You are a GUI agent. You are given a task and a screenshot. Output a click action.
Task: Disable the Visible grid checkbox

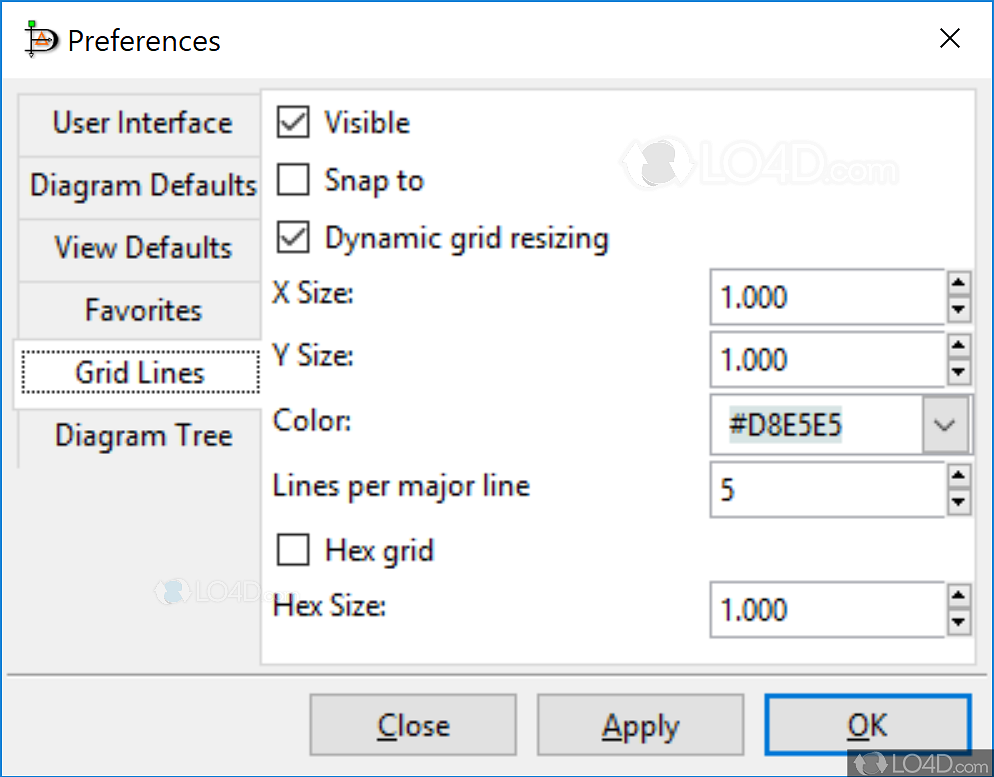(293, 121)
